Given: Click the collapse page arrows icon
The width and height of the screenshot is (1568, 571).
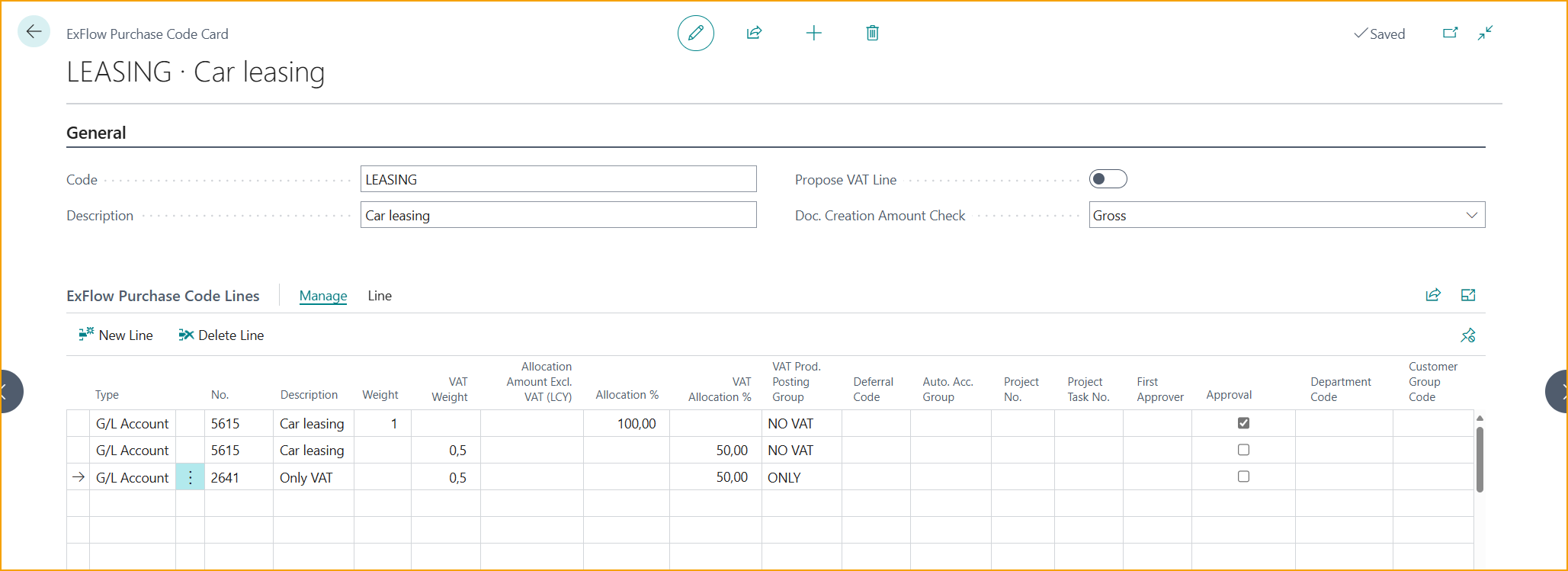Looking at the screenshot, I should (x=1485, y=33).
